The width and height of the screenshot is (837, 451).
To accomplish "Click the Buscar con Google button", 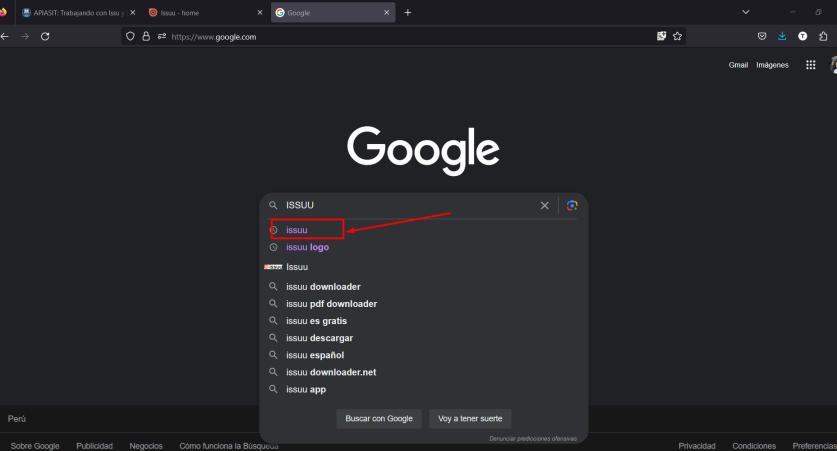I will 379,418.
